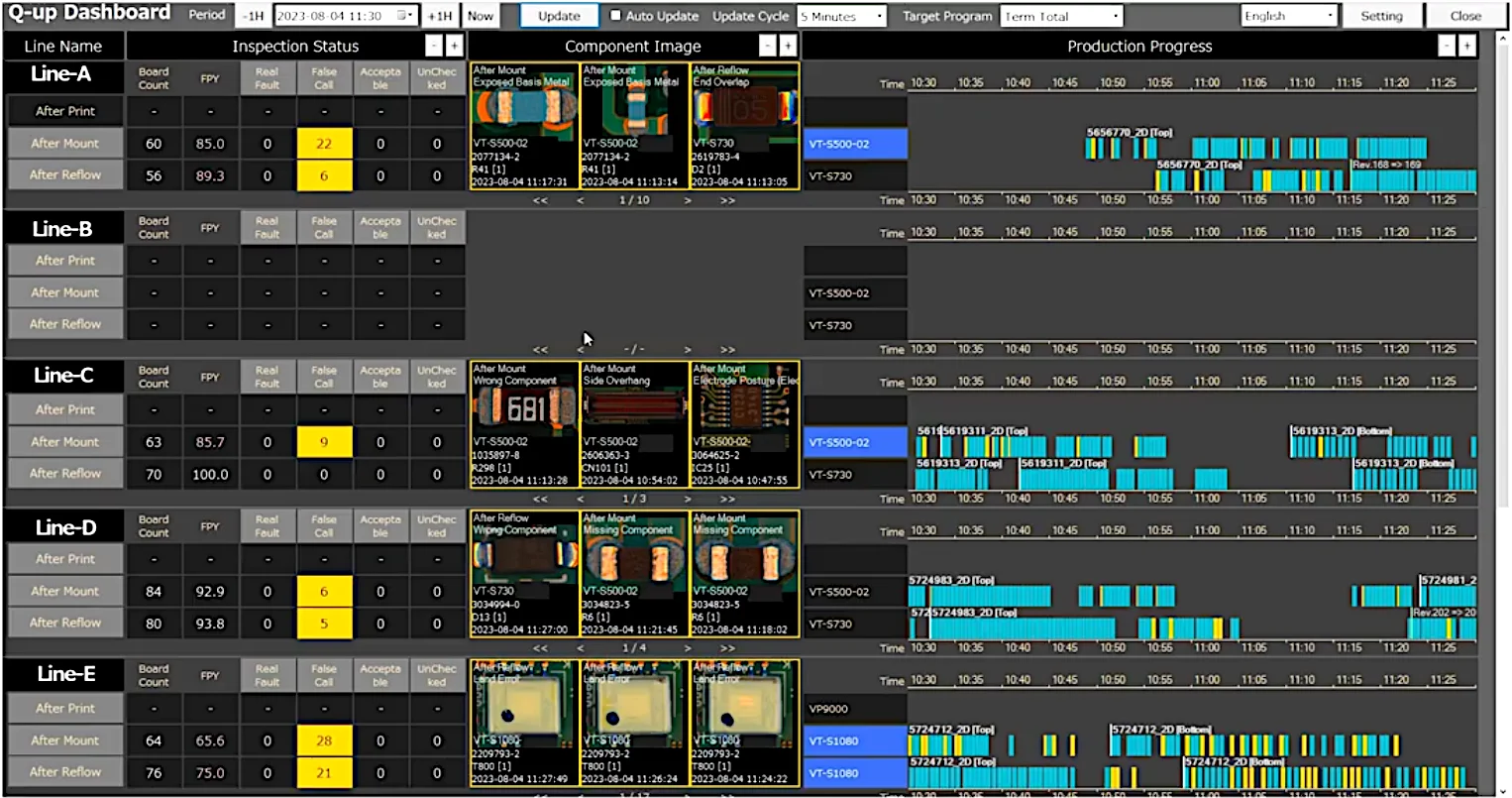Open the Setting button
1512x798 pixels.
(x=1381, y=16)
